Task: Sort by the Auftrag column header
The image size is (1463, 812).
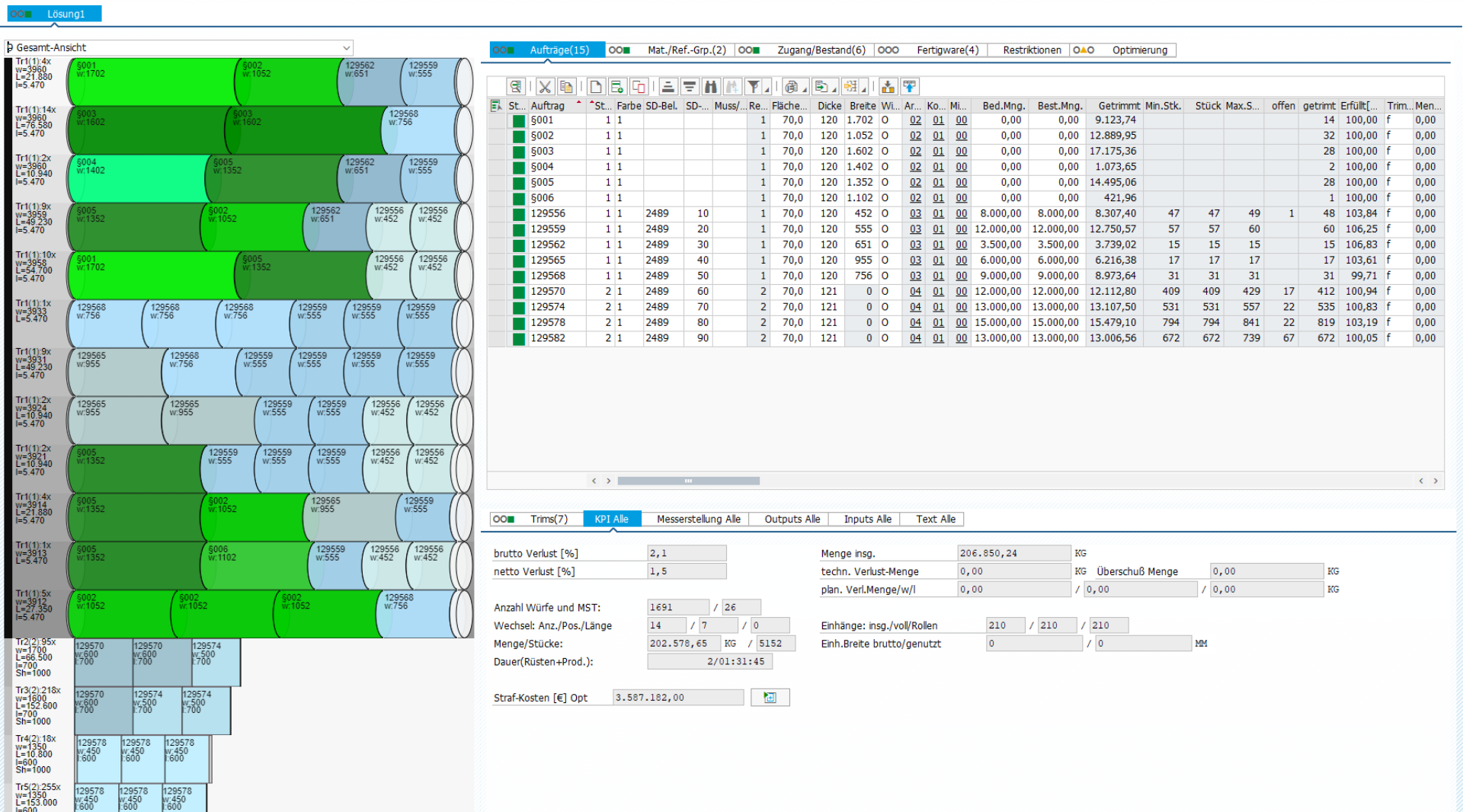Action: 556,106
